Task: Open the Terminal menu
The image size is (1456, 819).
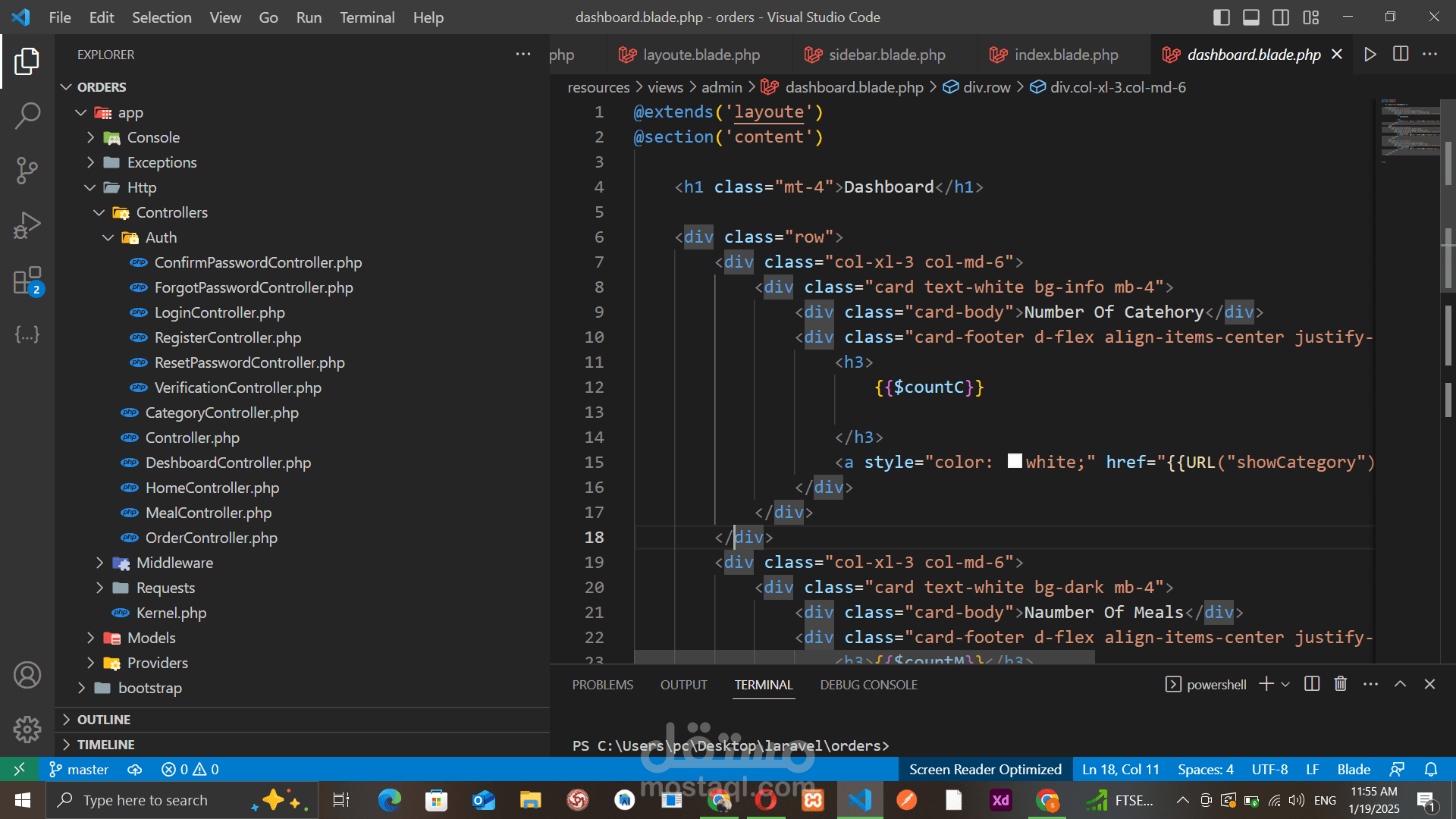Action: [x=366, y=17]
